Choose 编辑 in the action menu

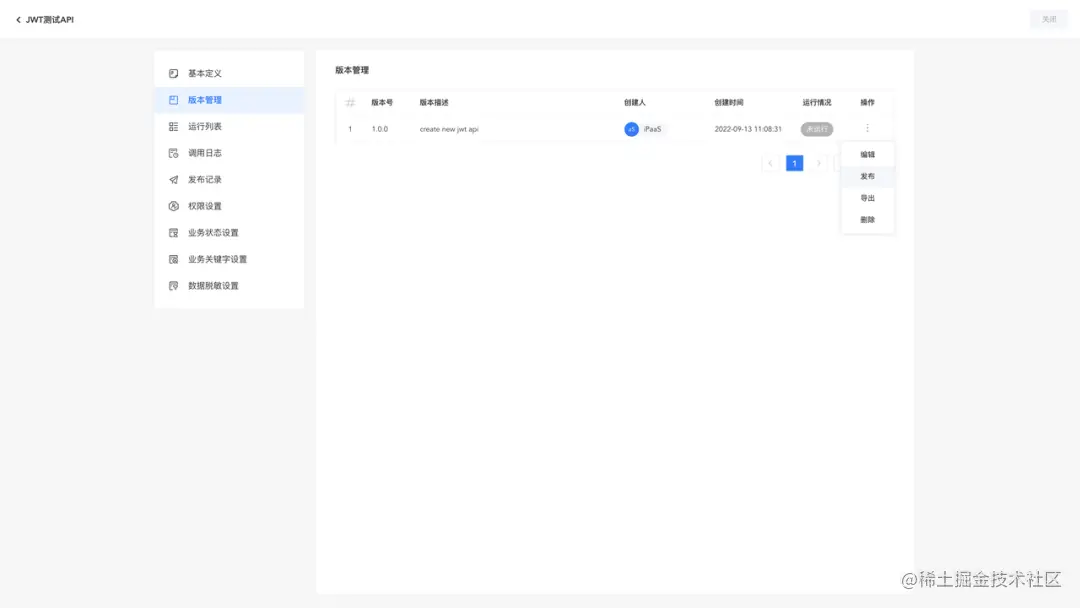867,155
